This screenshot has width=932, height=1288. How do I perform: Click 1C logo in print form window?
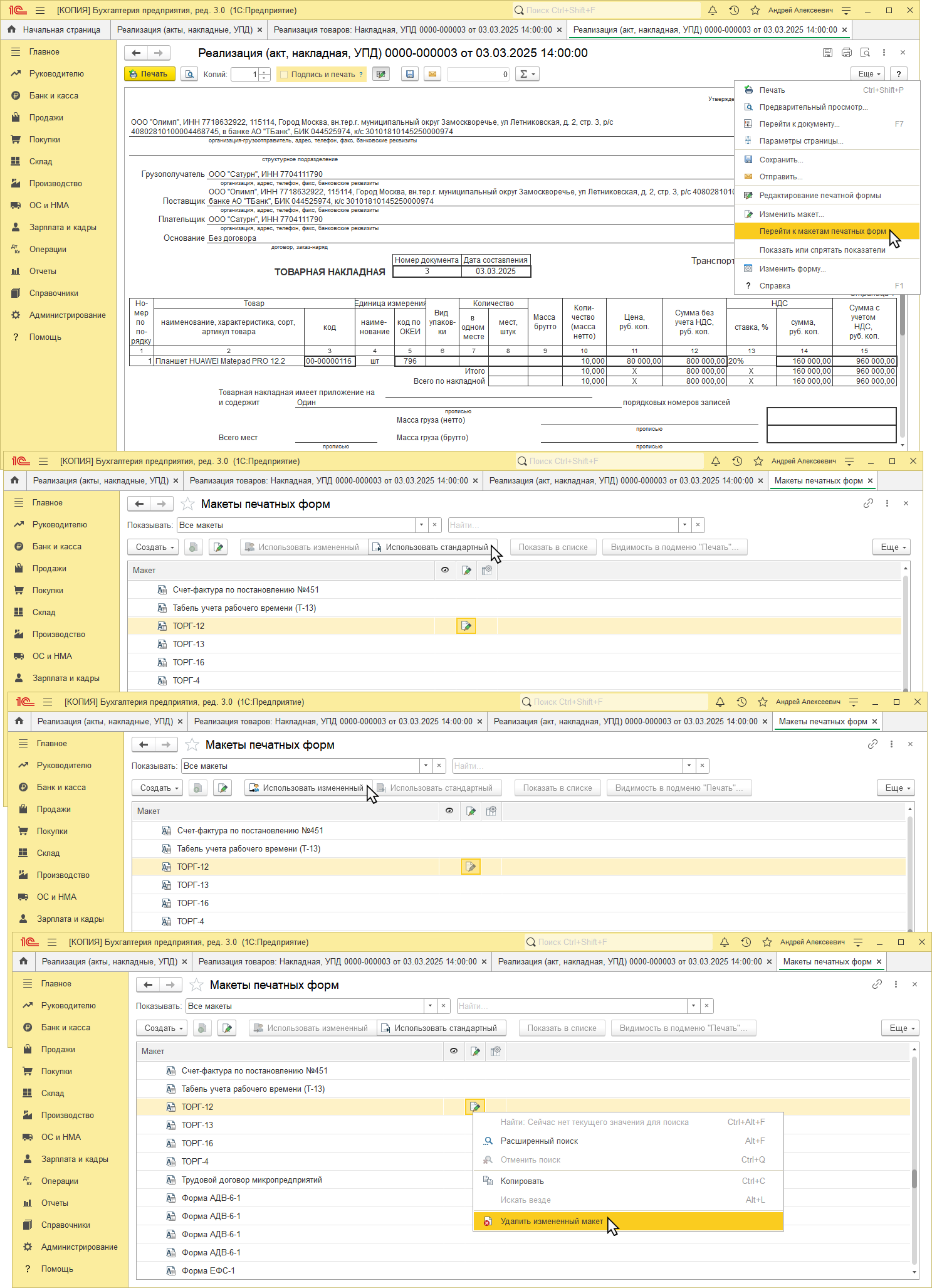18,10
